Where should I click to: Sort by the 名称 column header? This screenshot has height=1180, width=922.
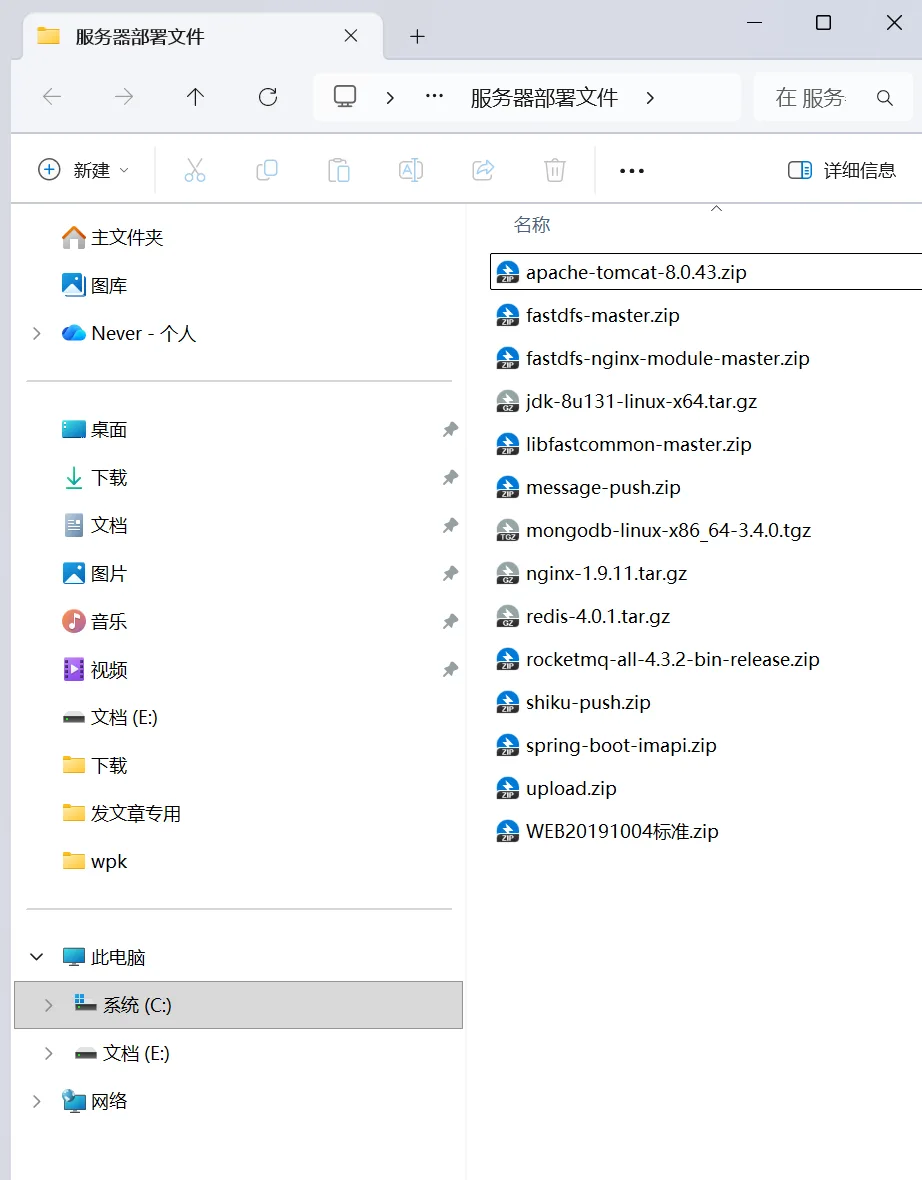[531, 224]
